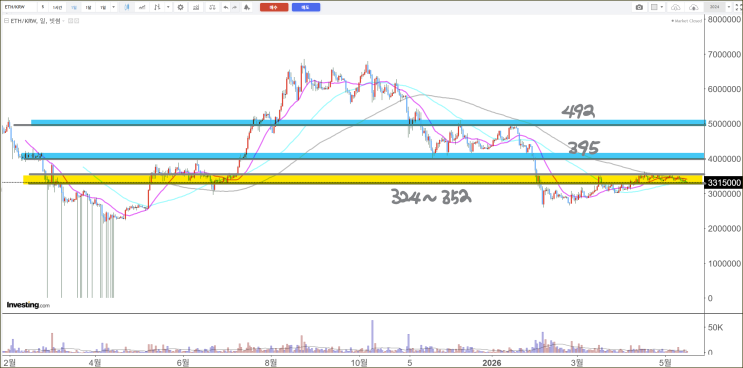Screen dimensions: 743x368
Task: Click the 5000000 price axis label
Action: (724, 124)
